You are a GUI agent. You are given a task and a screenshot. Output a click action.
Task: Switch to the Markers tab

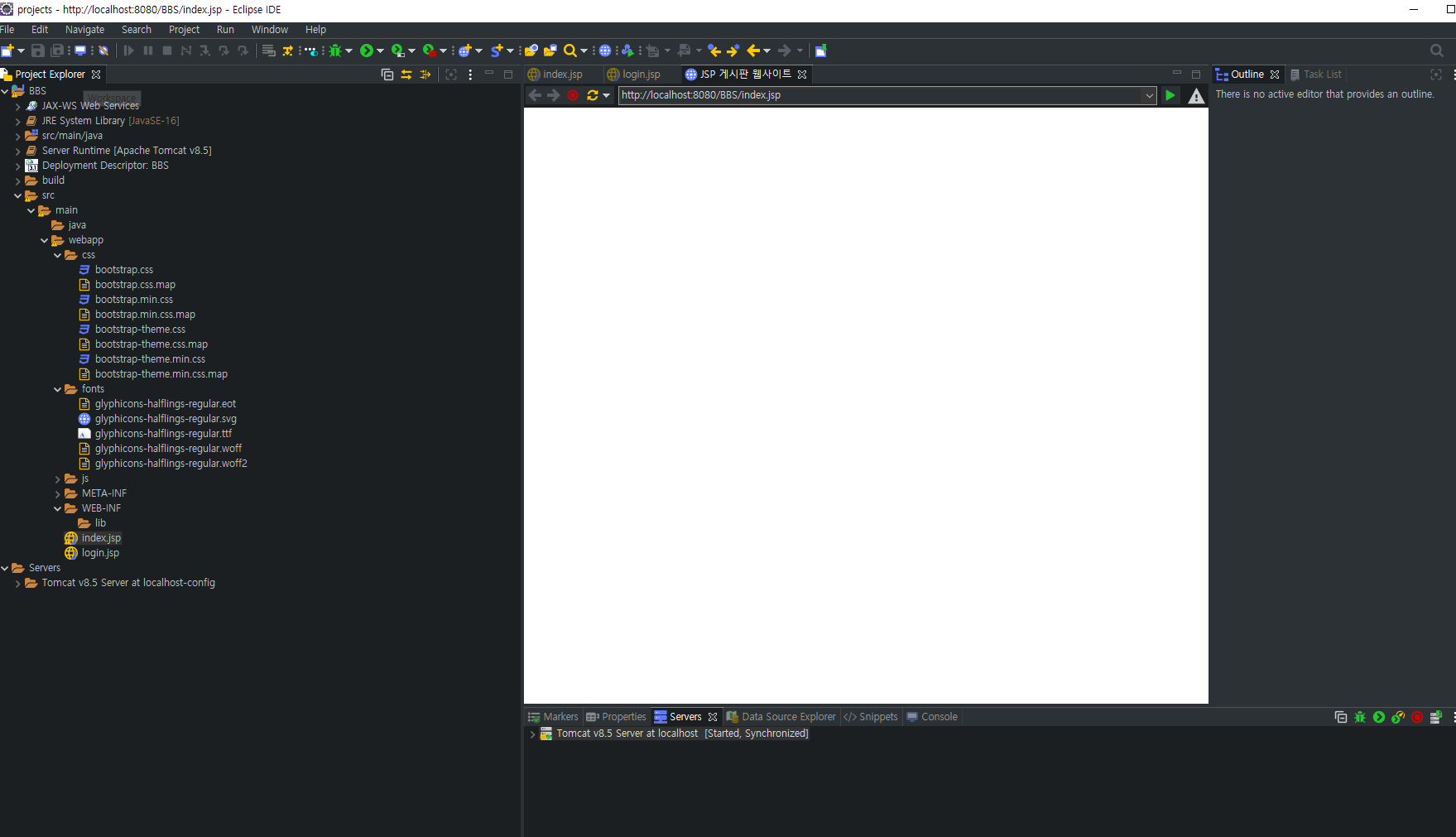tap(553, 717)
